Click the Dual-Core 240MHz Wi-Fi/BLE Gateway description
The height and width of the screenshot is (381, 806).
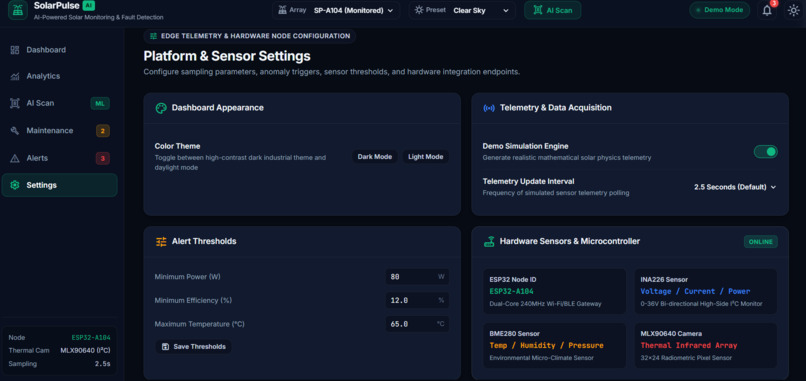click(545, 304)
